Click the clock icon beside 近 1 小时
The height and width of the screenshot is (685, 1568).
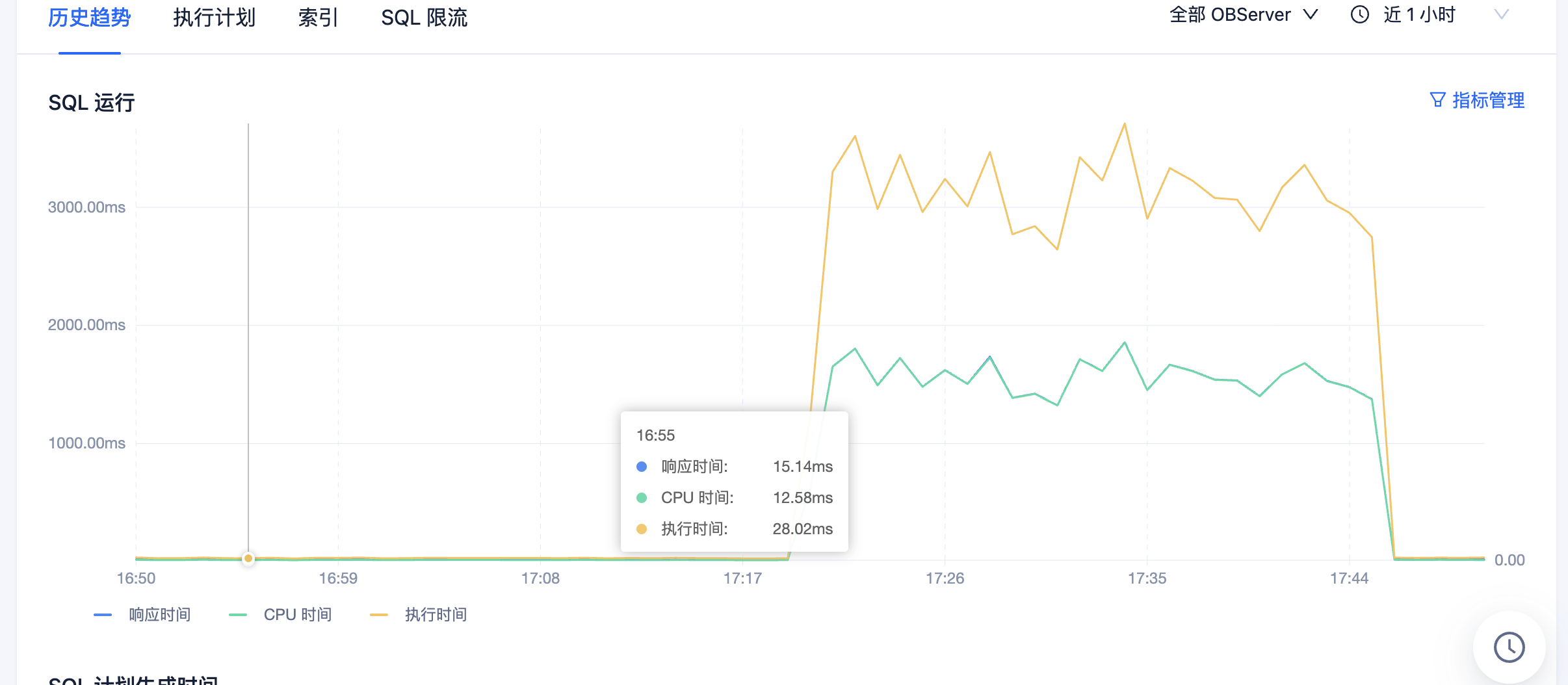[x=1359, y=15]
